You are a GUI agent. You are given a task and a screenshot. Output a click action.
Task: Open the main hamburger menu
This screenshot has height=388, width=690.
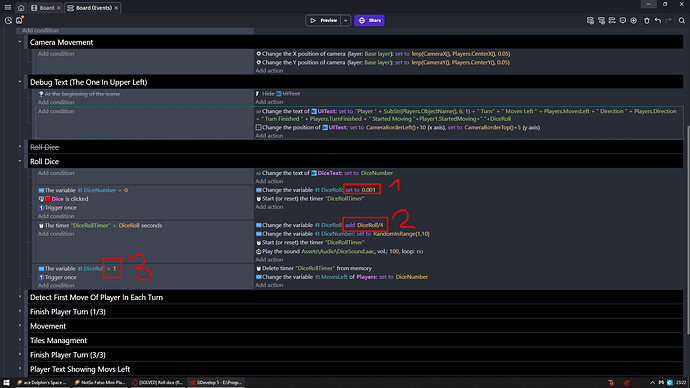click(x=7, y=7)
